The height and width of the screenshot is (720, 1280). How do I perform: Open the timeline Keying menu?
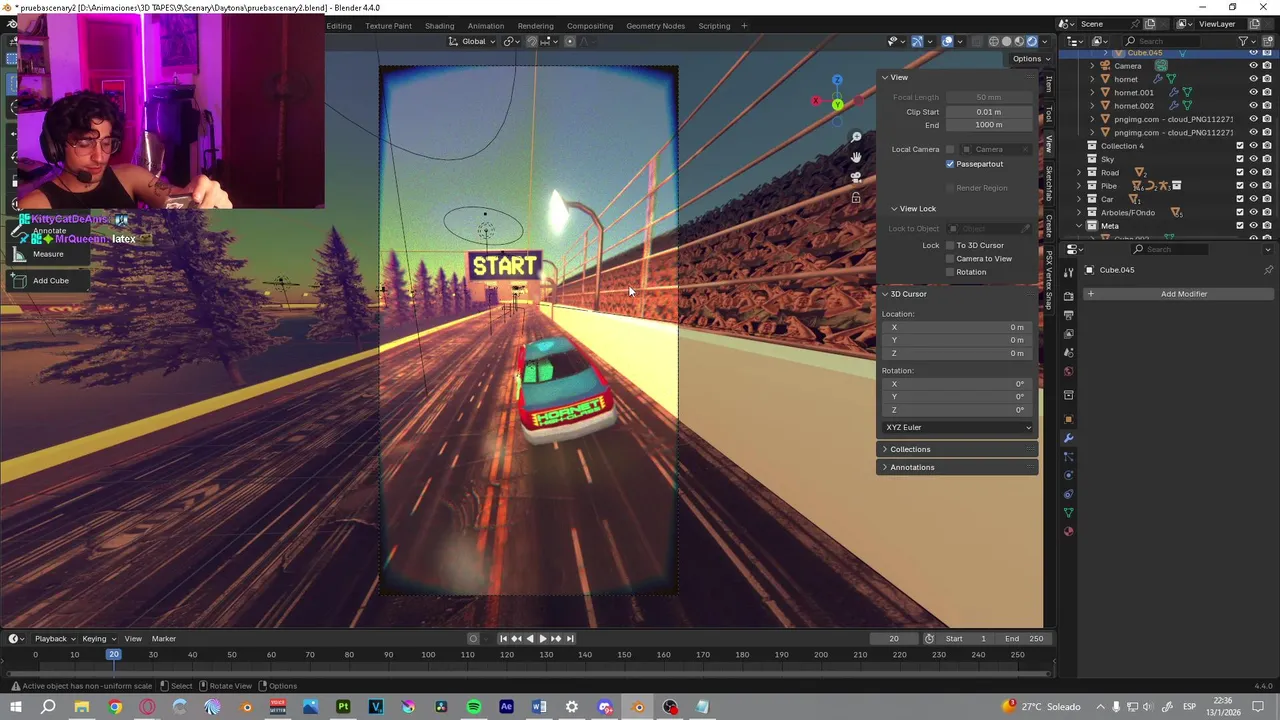98,639
